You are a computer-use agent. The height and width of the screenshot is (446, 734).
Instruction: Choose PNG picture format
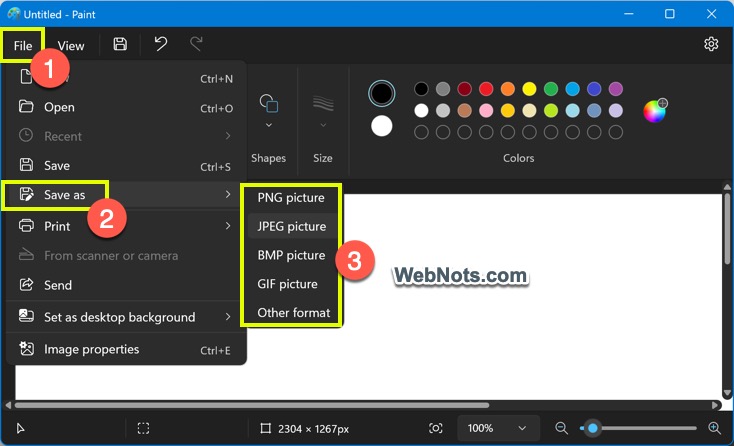291,197
